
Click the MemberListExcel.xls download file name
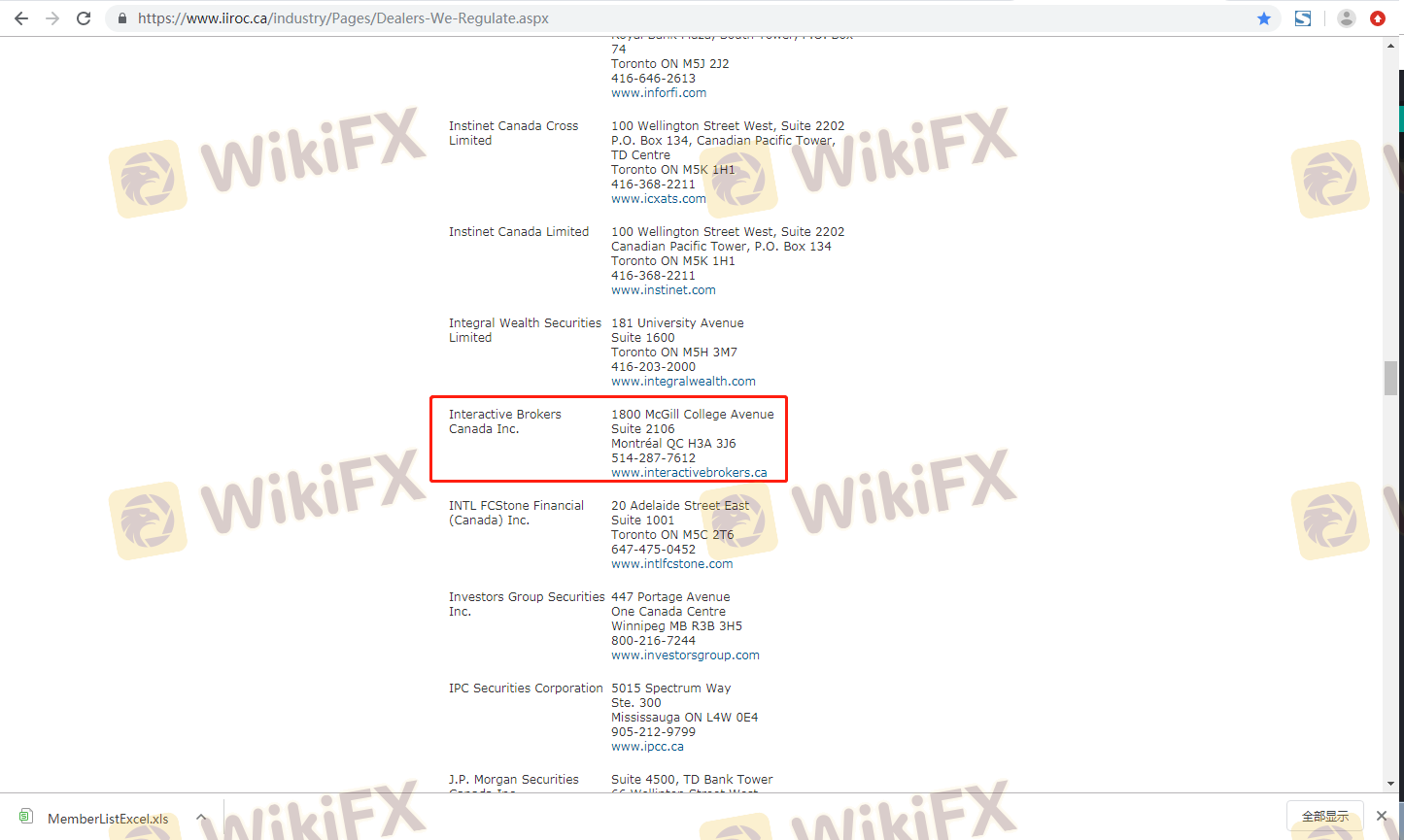(108, 819)
